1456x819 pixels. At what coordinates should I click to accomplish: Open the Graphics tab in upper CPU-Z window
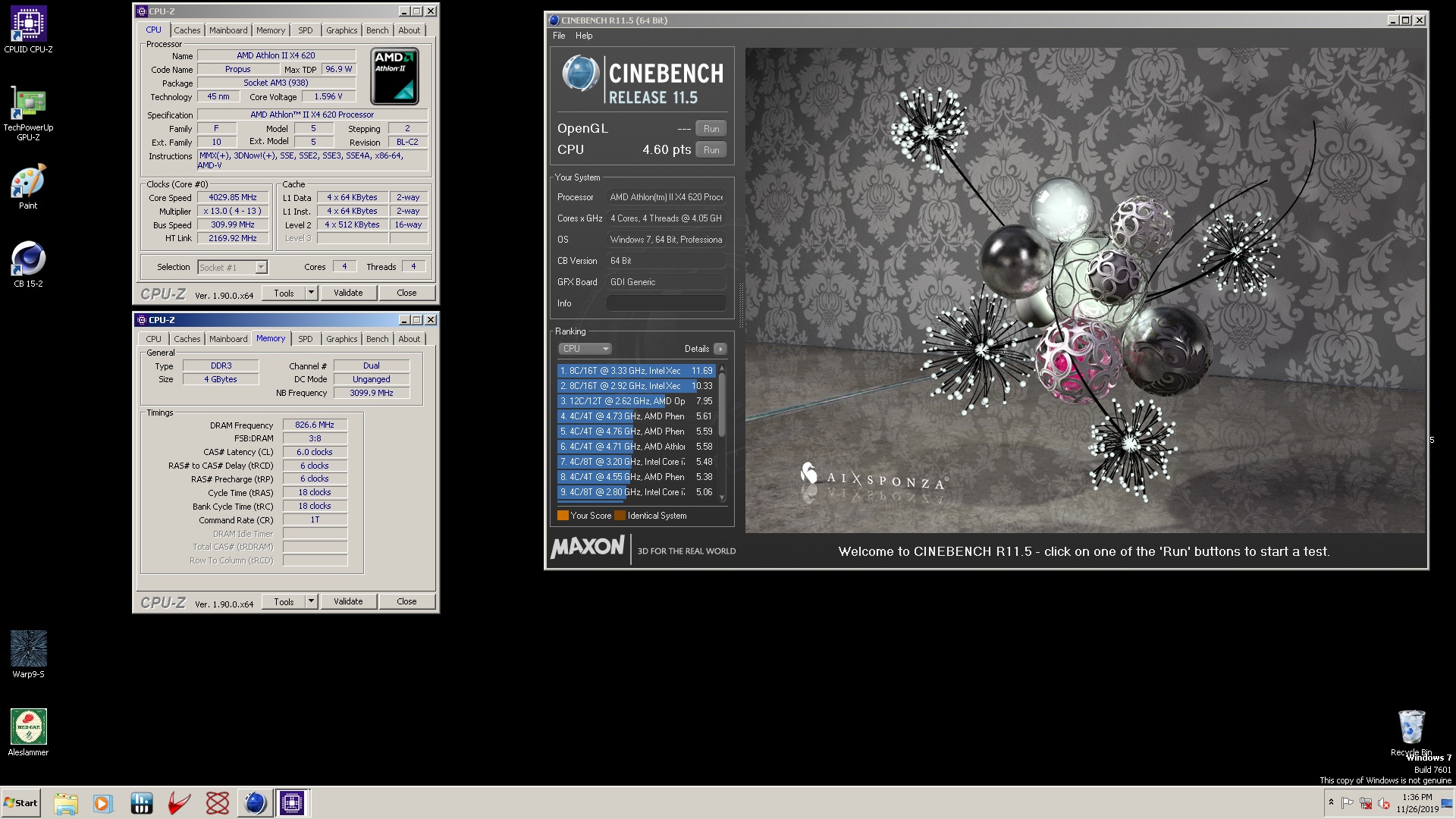click(342, 30)
